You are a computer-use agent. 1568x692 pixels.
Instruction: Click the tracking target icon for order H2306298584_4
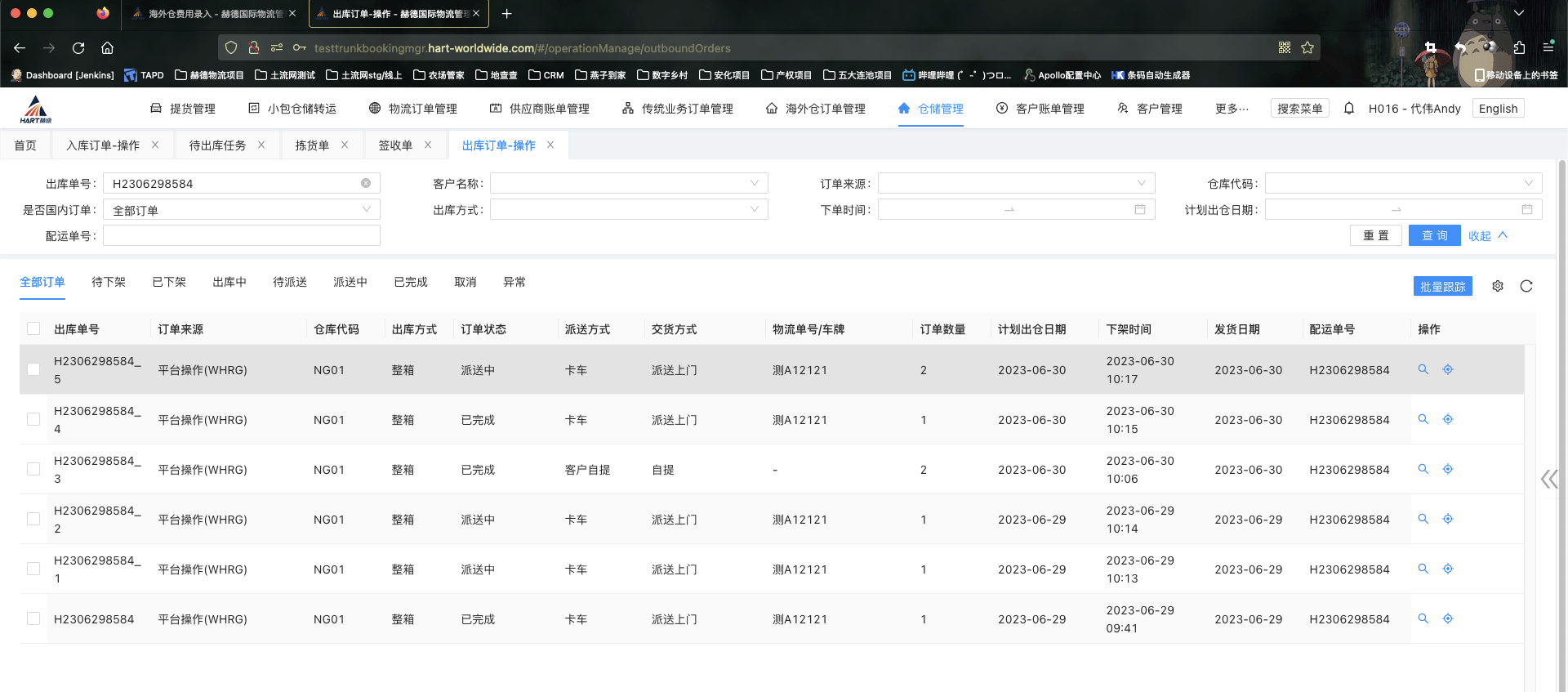[x=1447, y=419]
